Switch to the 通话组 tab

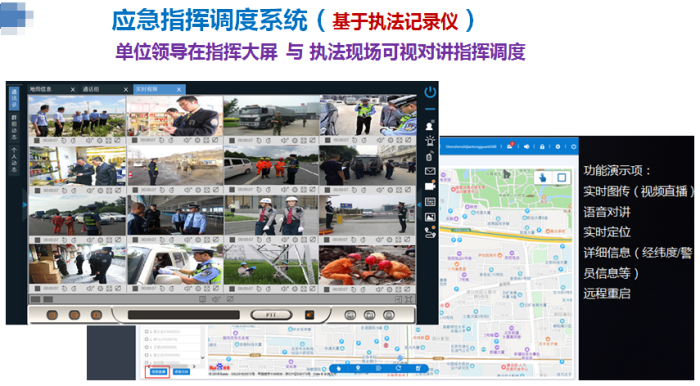pyautogui.click(x=92, y=89)
